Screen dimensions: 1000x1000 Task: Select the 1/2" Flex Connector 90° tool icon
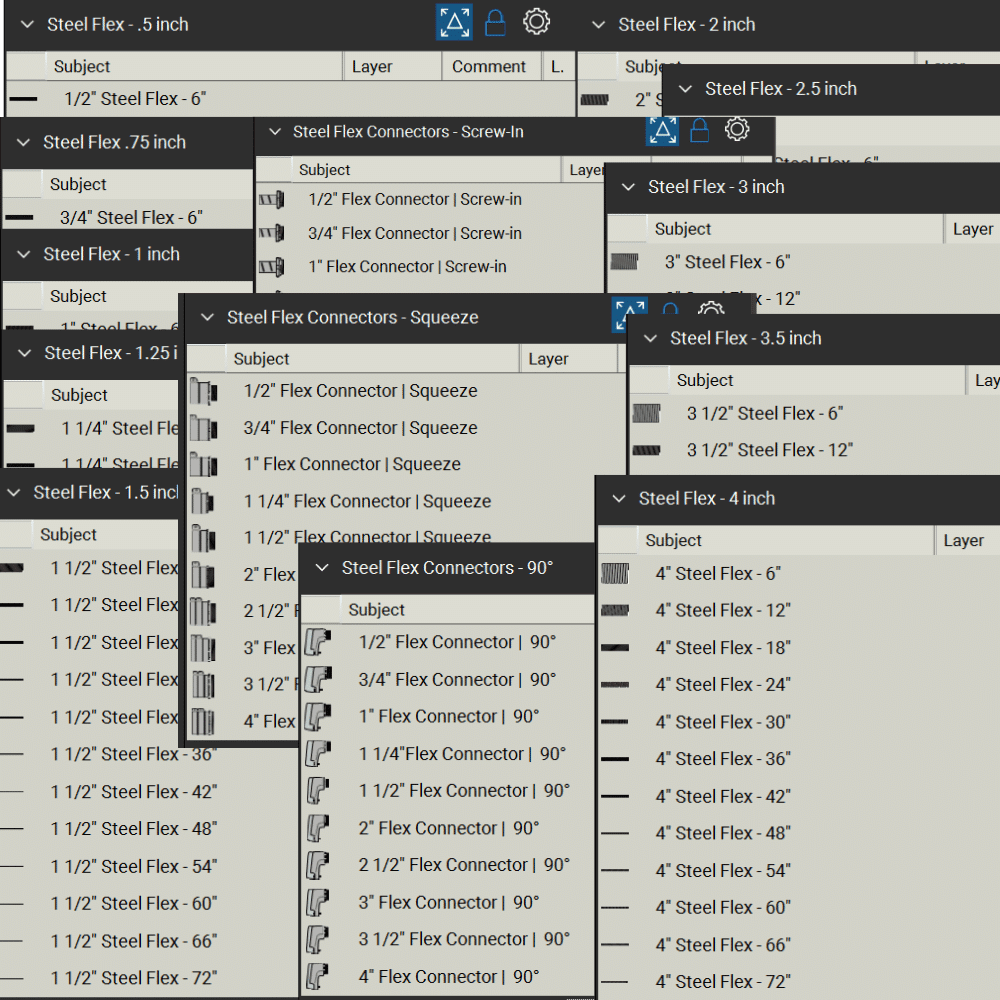click(318, 642)
